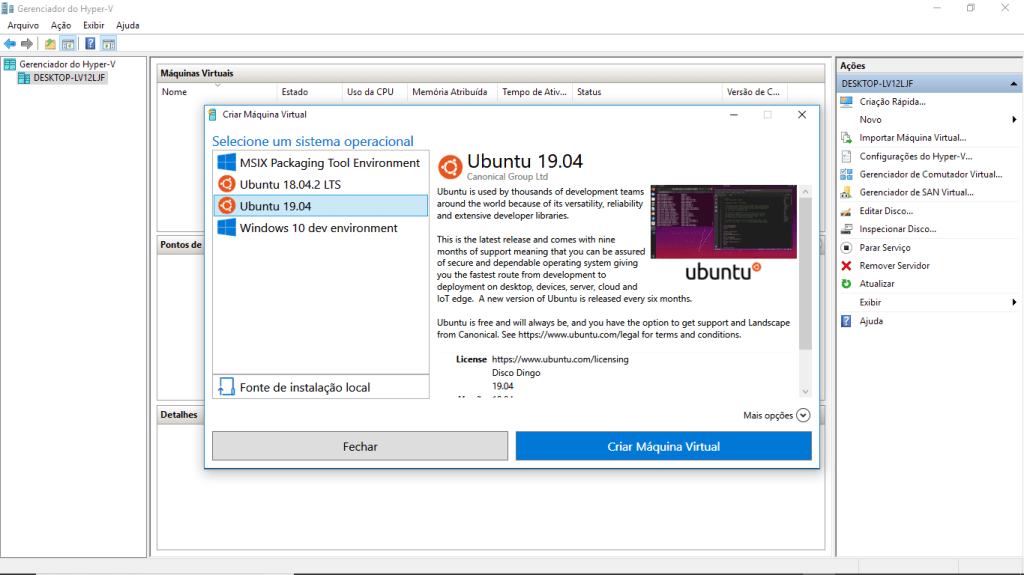This screenshot has height=575, width=1024.
Task: Open Configurações do Hyper-V via its icon
Action: 846,156
